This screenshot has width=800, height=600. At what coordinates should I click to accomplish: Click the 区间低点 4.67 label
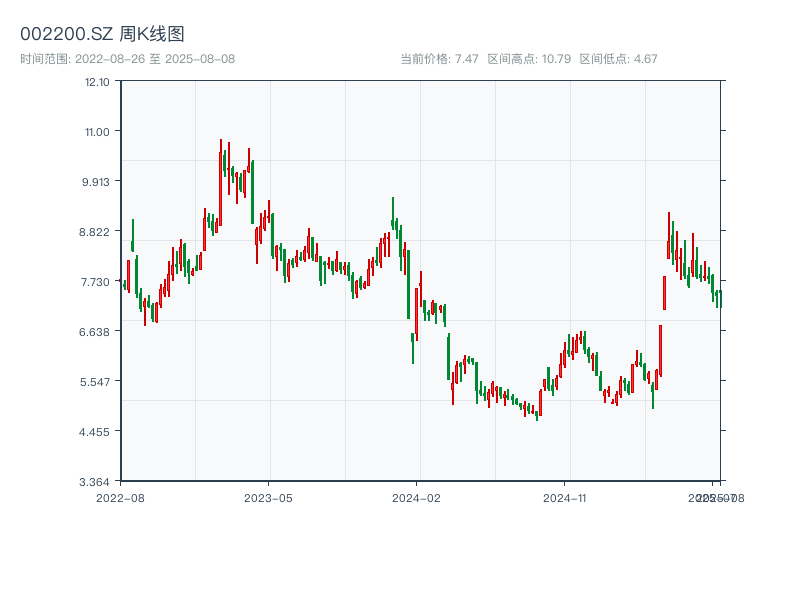(618, 59)
